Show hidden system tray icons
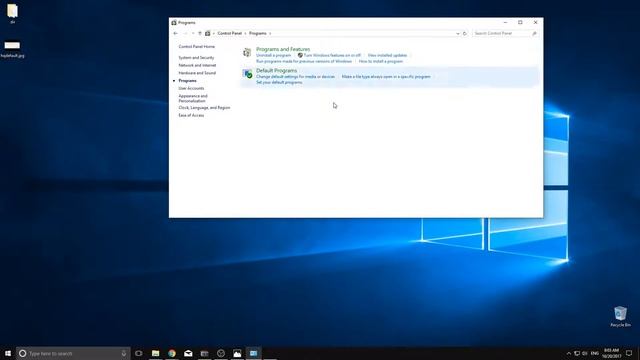The width and height of the screenshot is (640, 360). coord(569,353)
